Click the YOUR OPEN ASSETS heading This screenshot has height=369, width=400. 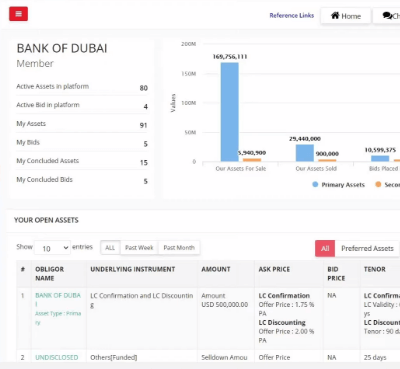(46, 220)
